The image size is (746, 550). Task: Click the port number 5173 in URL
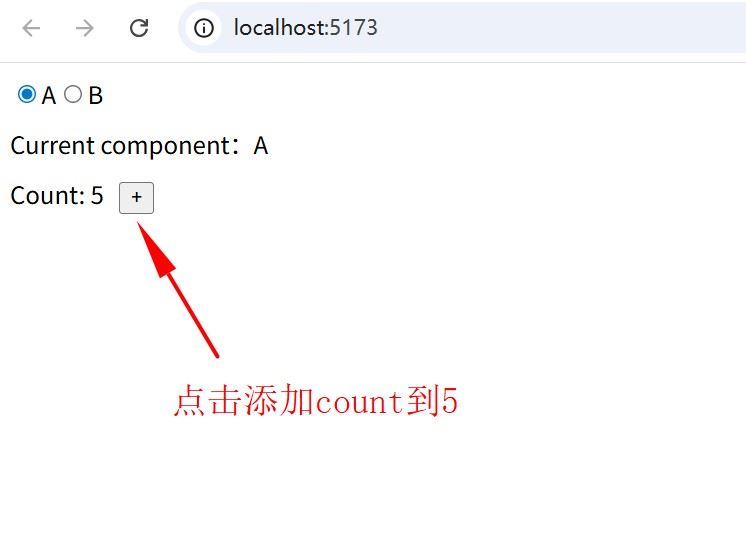(353, 28)
